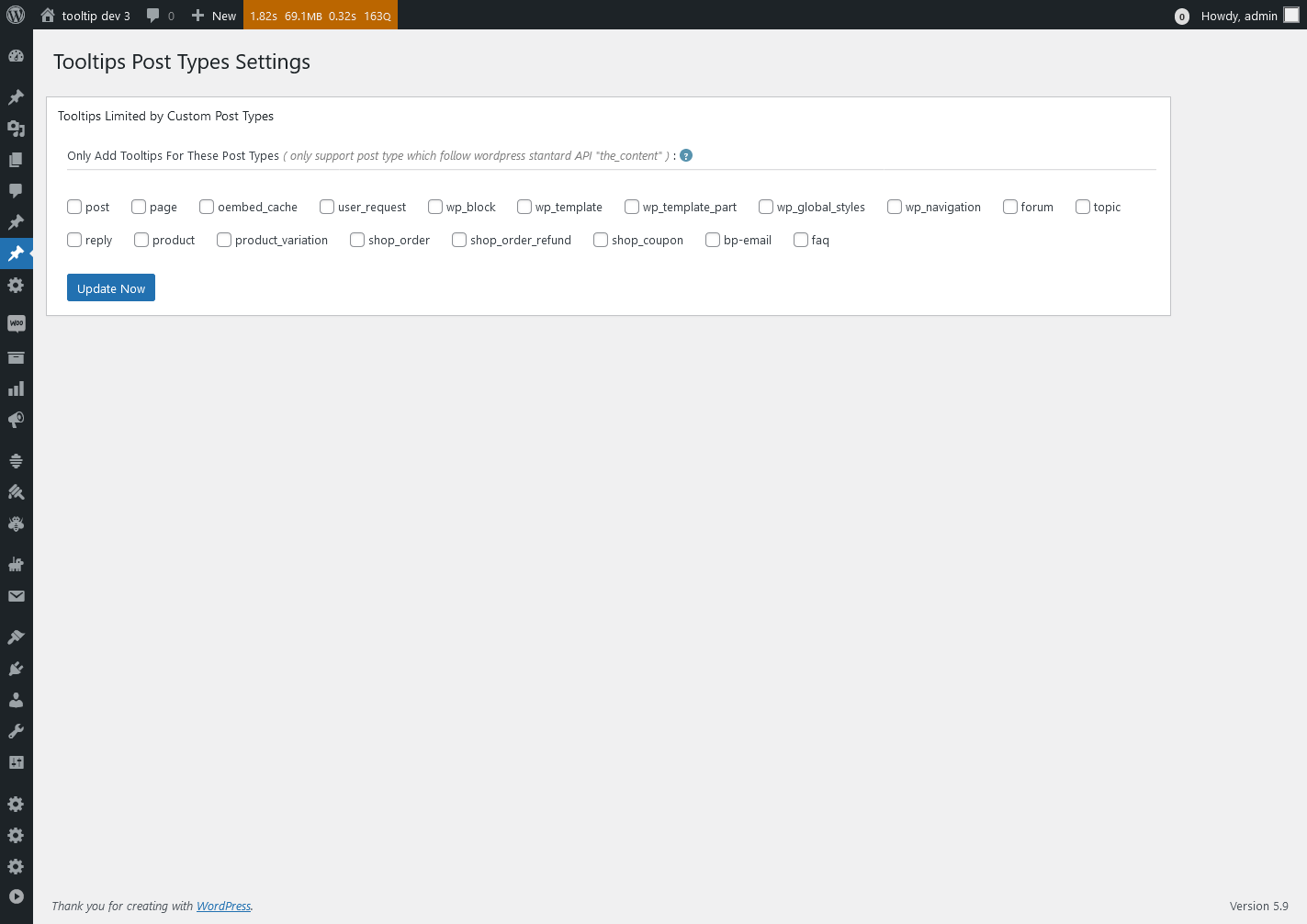This screenshot has height=924, width=1307.
Task: Open the Plugins plug sidebar icon
Action: (x=16, y=668)
